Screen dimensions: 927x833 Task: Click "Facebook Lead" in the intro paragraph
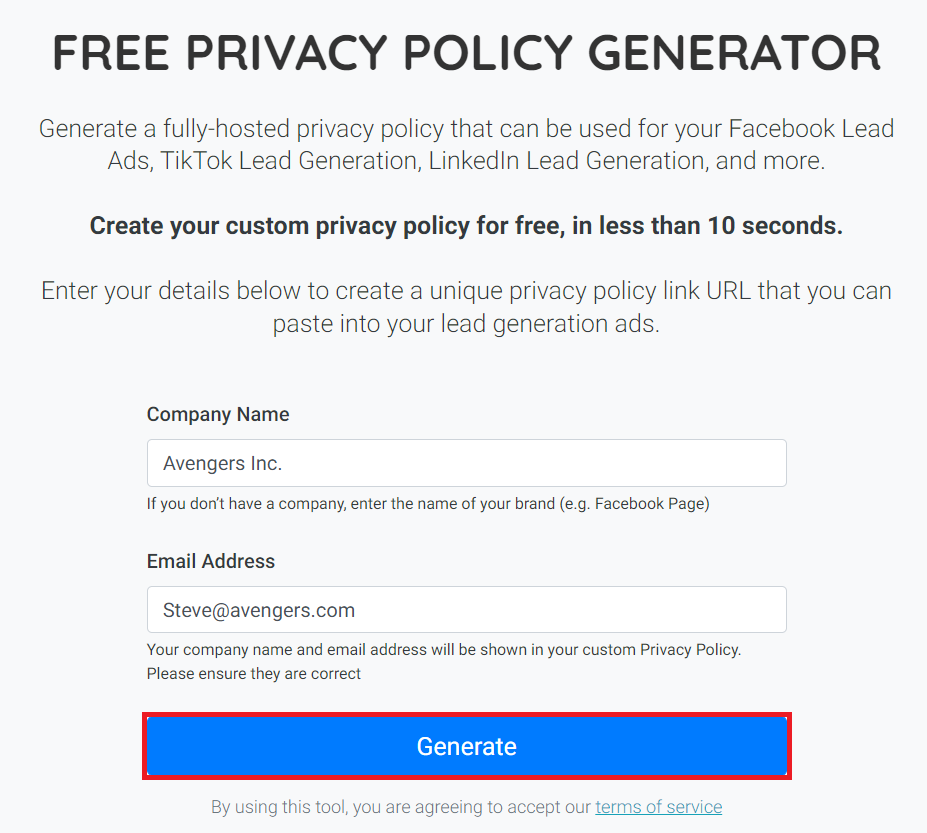click(810, 129)
